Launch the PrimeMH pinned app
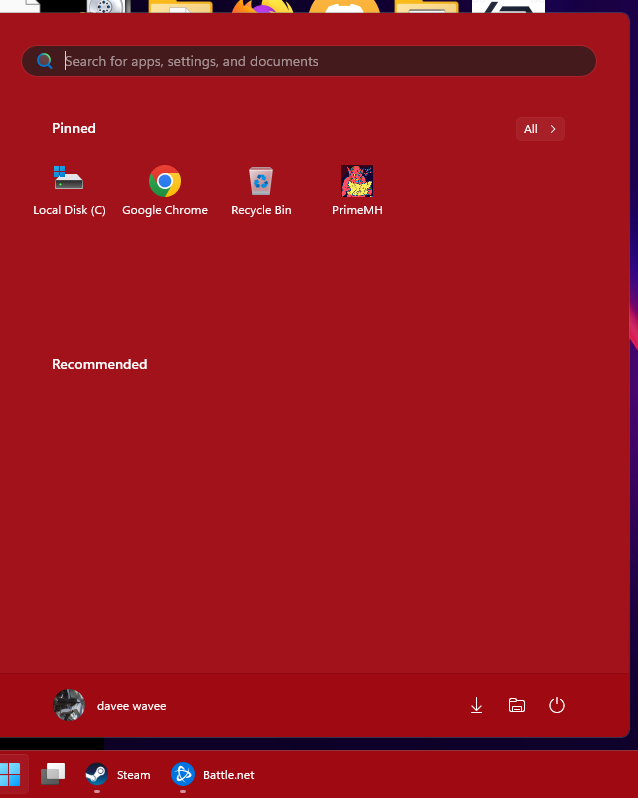This screenshot has width=638, height=798. tap(357, 191)
